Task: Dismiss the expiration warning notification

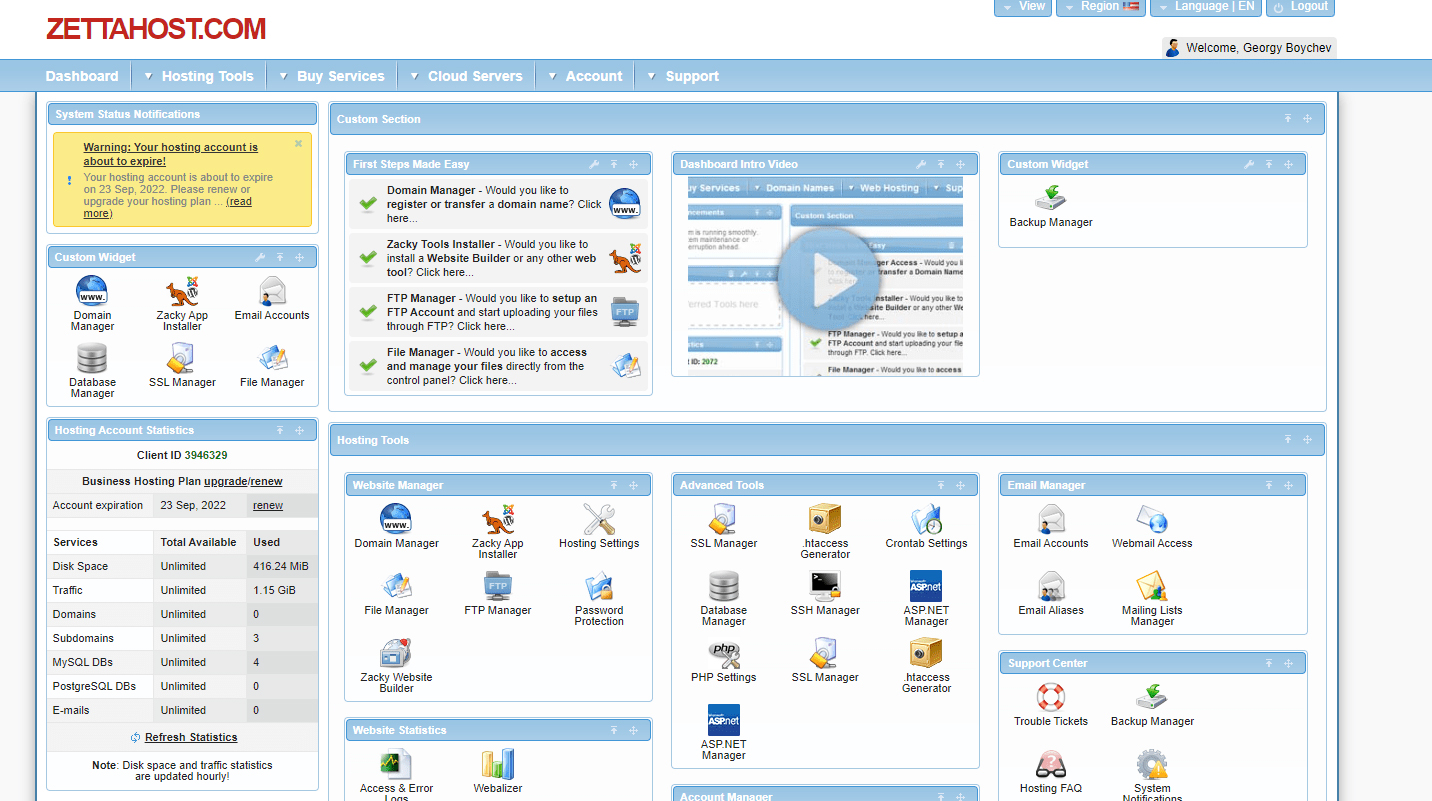Action: click(298, 144)
